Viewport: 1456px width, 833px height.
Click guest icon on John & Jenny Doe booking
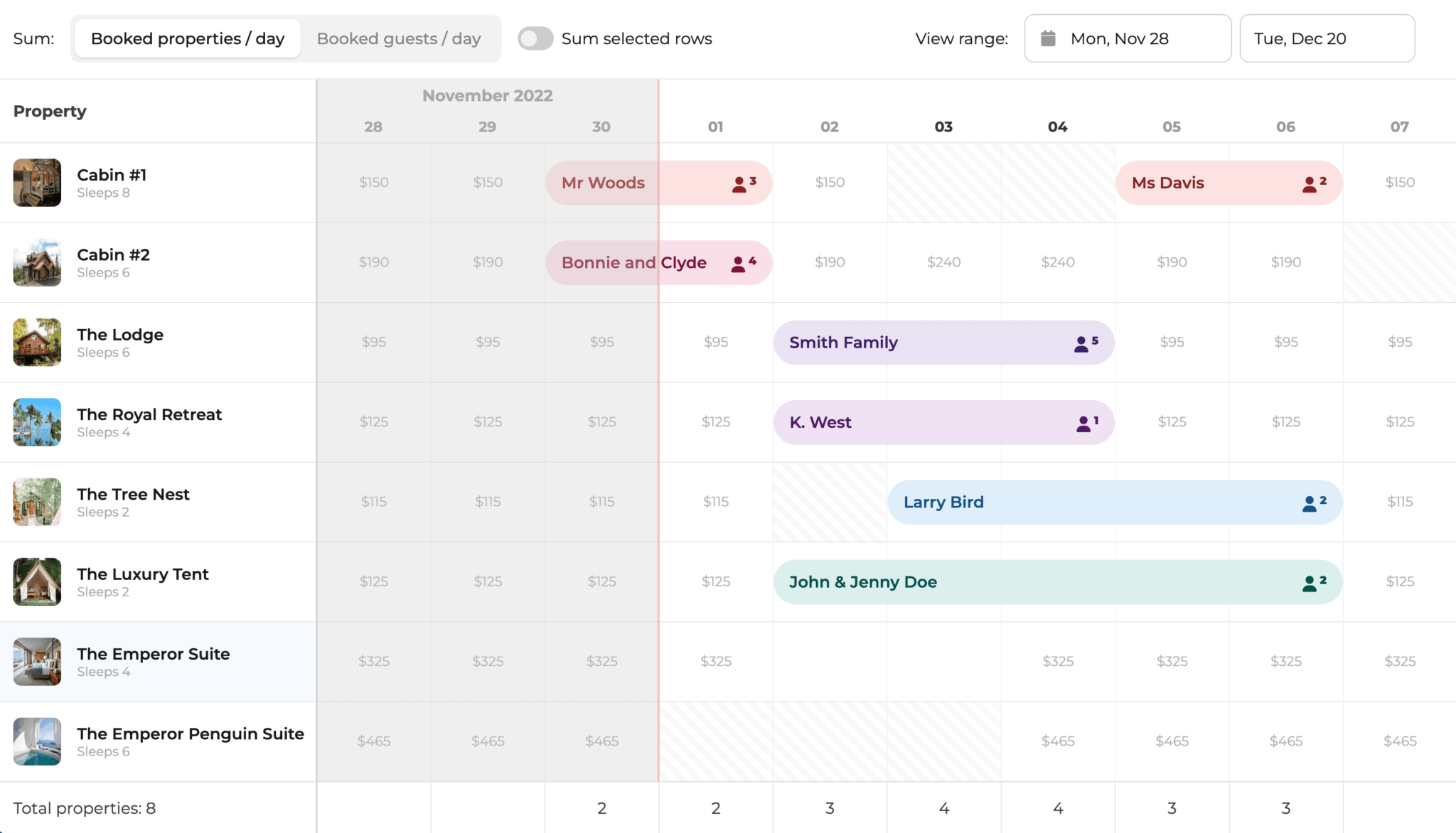[1310, 584]
